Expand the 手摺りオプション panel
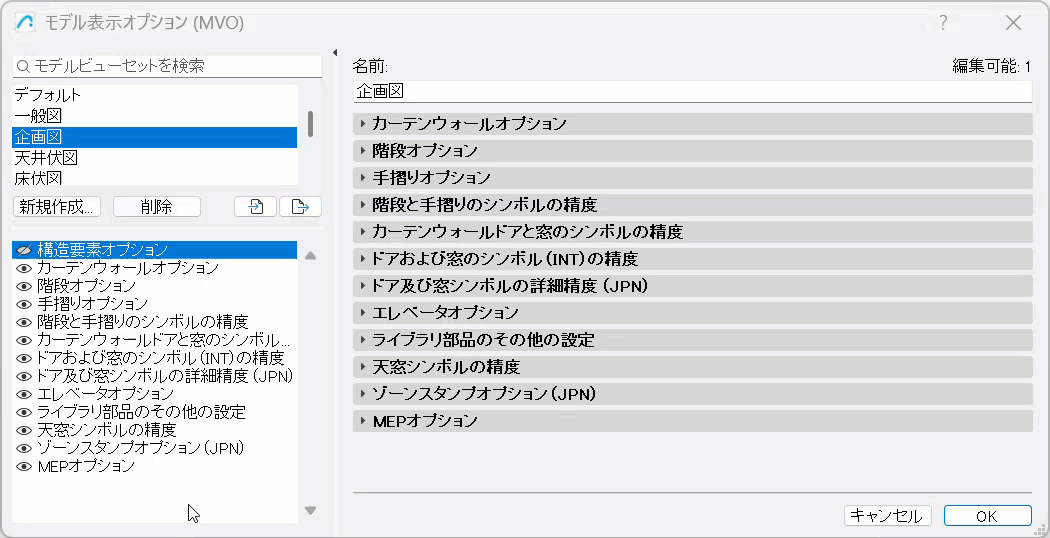This screenshot has width=1050, height=538. pyautogui.click(x=692, y=178)
